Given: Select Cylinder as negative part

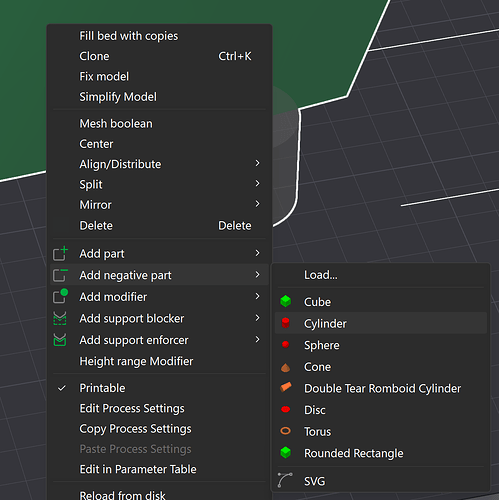Looking at the screenshot, I should click(x=325, y=324).
